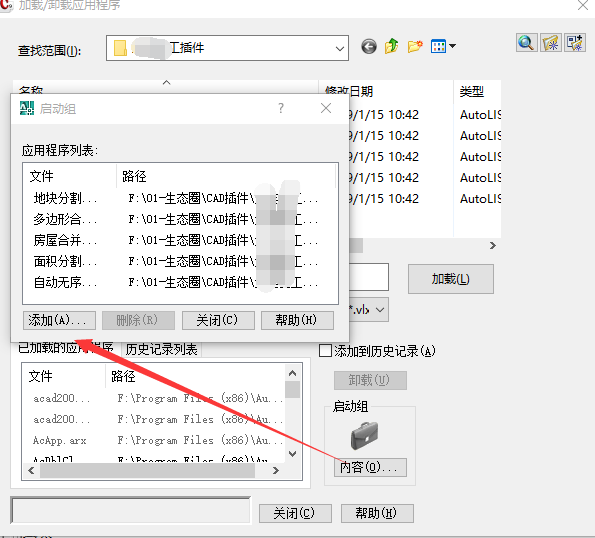Screen dimensions: 595x538
Task: Open the file type *.vlx dropdown
Action: point(380,310)
